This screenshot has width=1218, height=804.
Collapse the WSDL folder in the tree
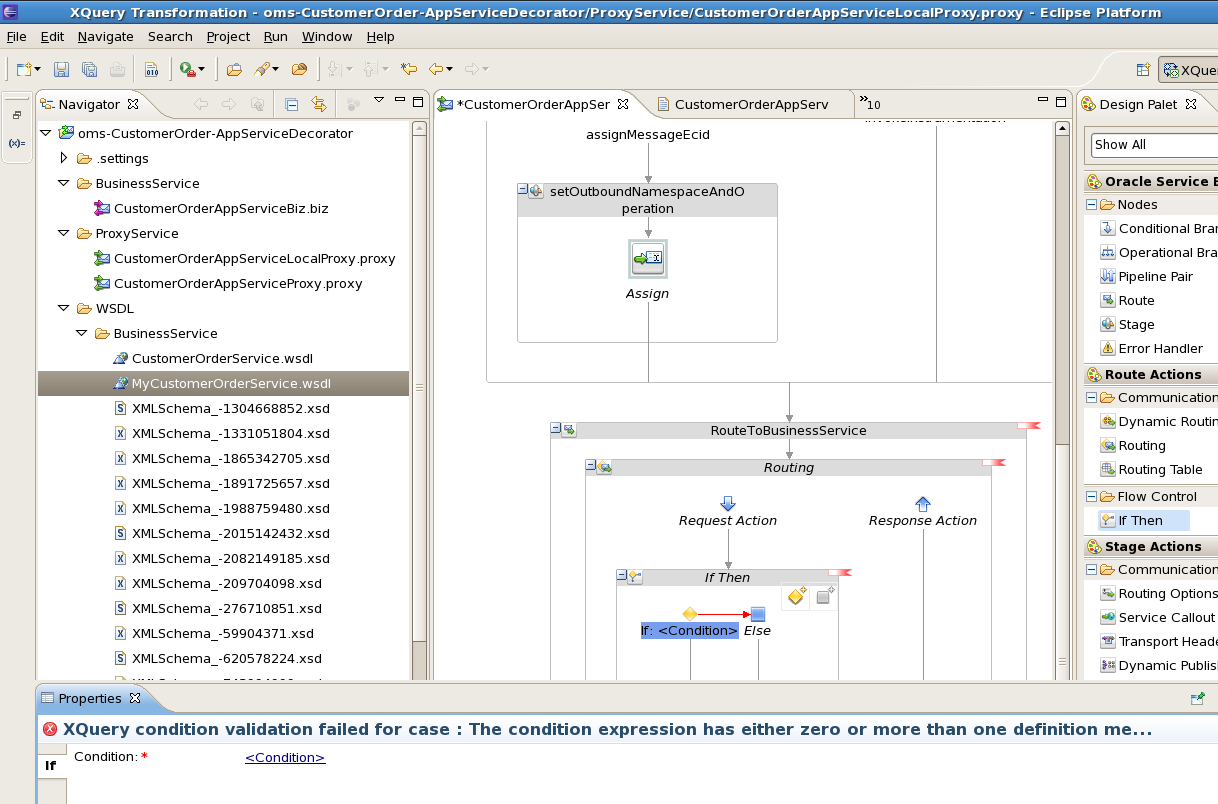(x=64, y=308)
